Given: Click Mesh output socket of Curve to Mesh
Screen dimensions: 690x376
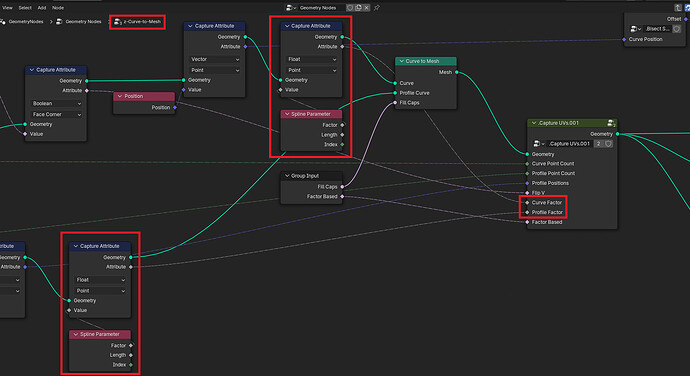Looking at the screenshot, I should (x=457, y=72).
